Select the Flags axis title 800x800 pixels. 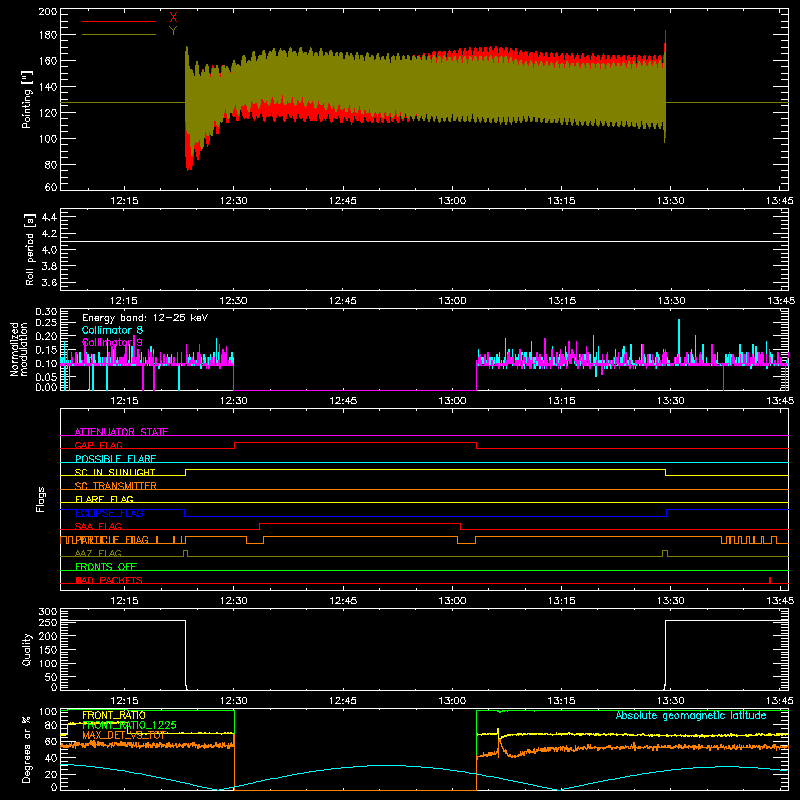pos(41,499)
